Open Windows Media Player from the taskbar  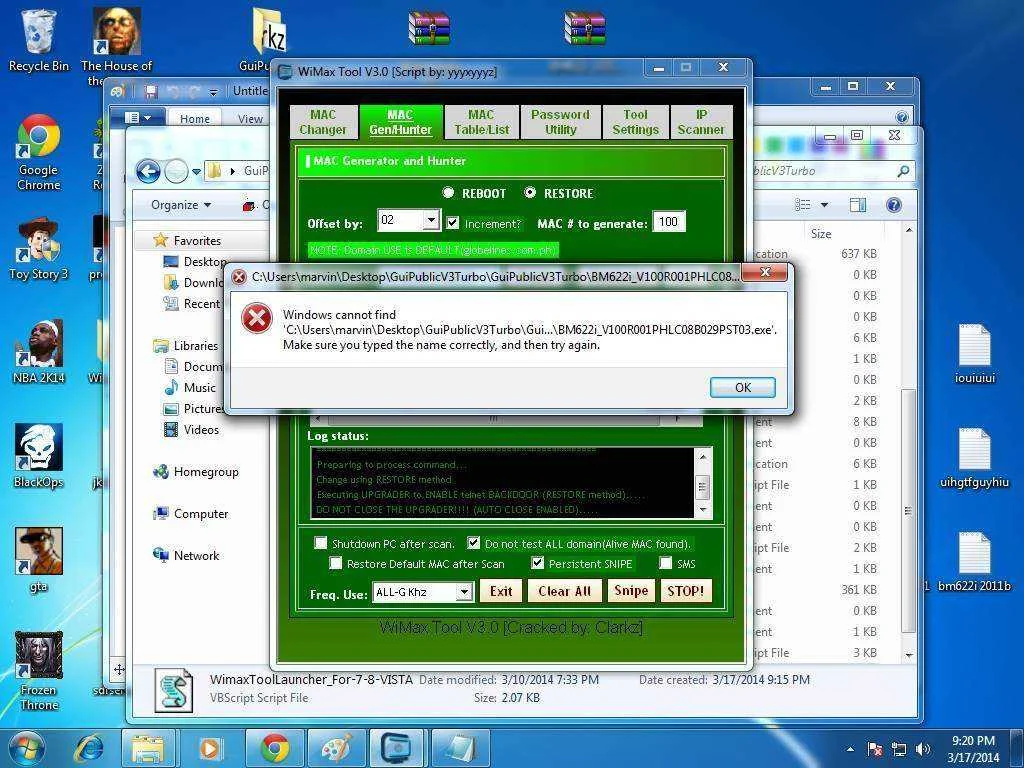pos(210,748)
